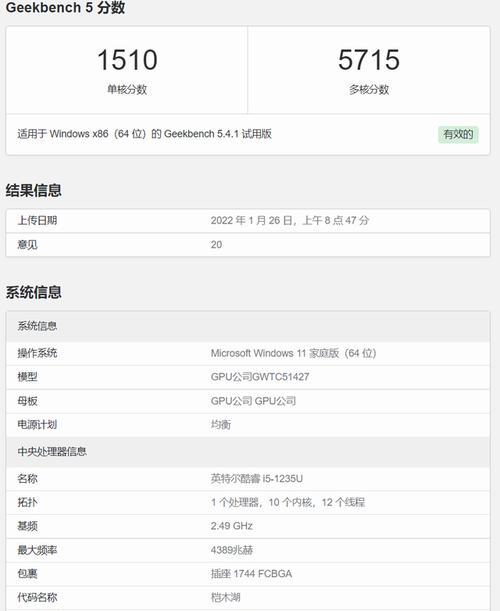Select the Geekbench 5 分数 heading

click(65, 7)
